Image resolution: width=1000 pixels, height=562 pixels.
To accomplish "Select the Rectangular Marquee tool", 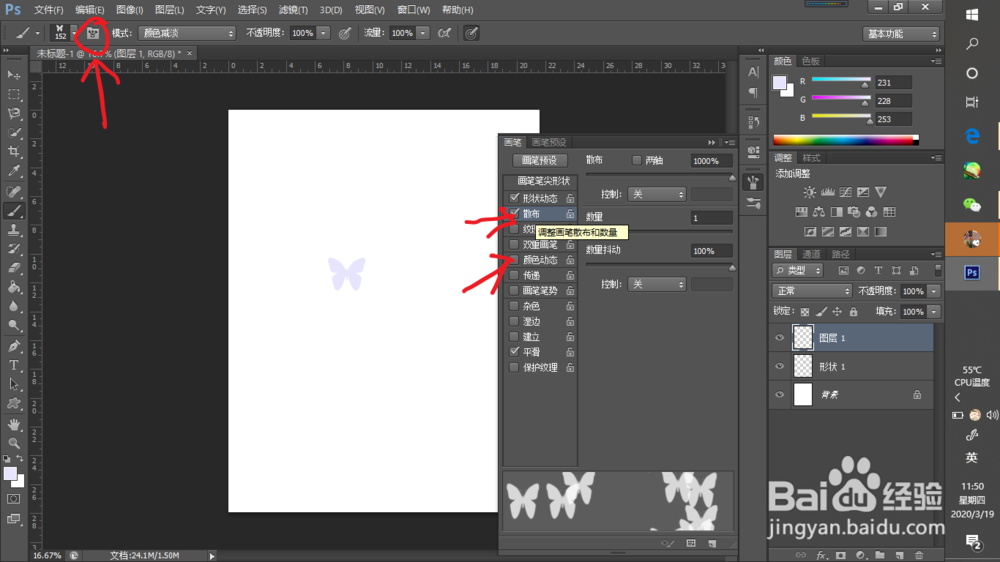I will (13, 94).
